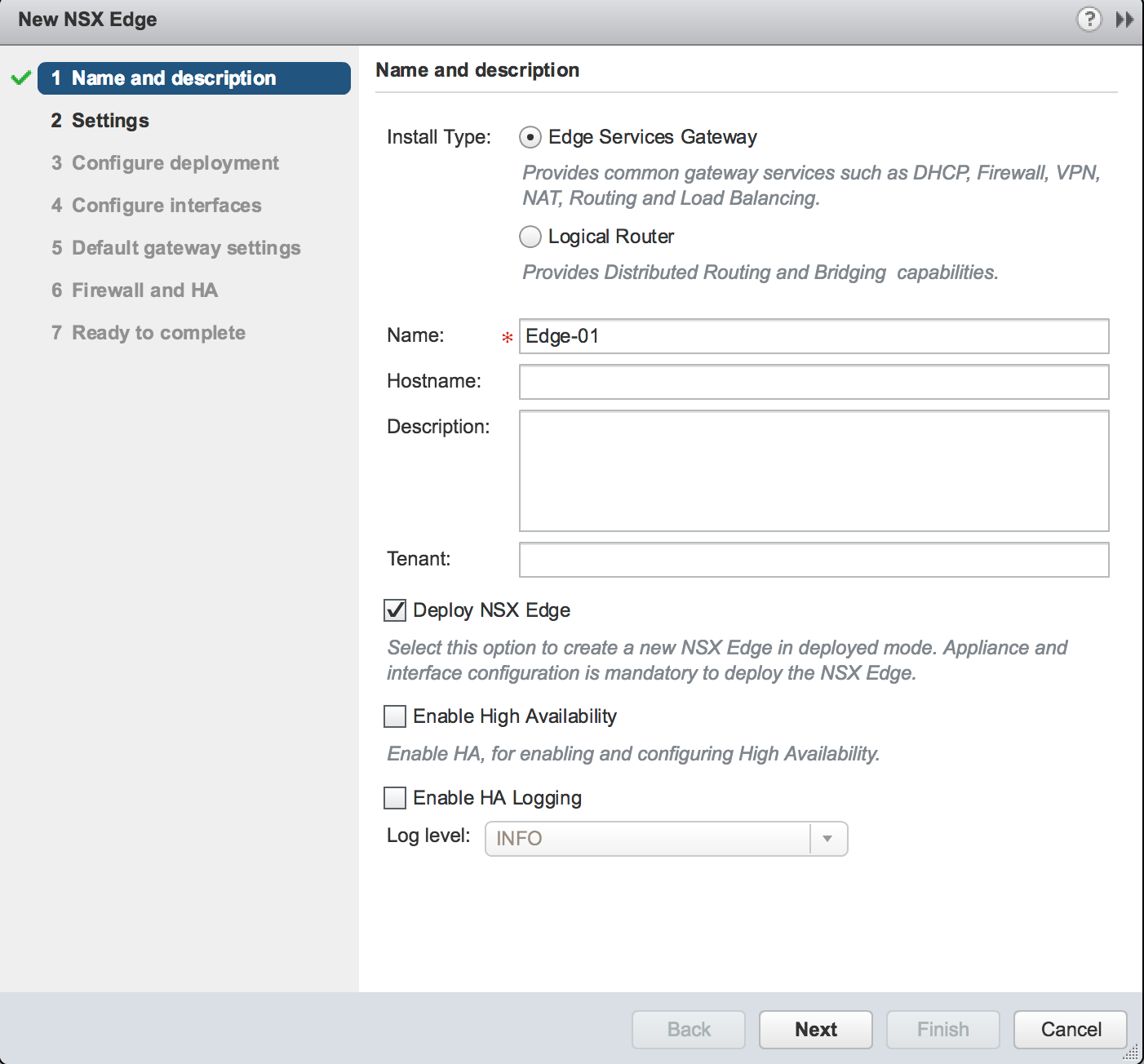Click the double-arrow expand icon in title bar

[1124, 19]
